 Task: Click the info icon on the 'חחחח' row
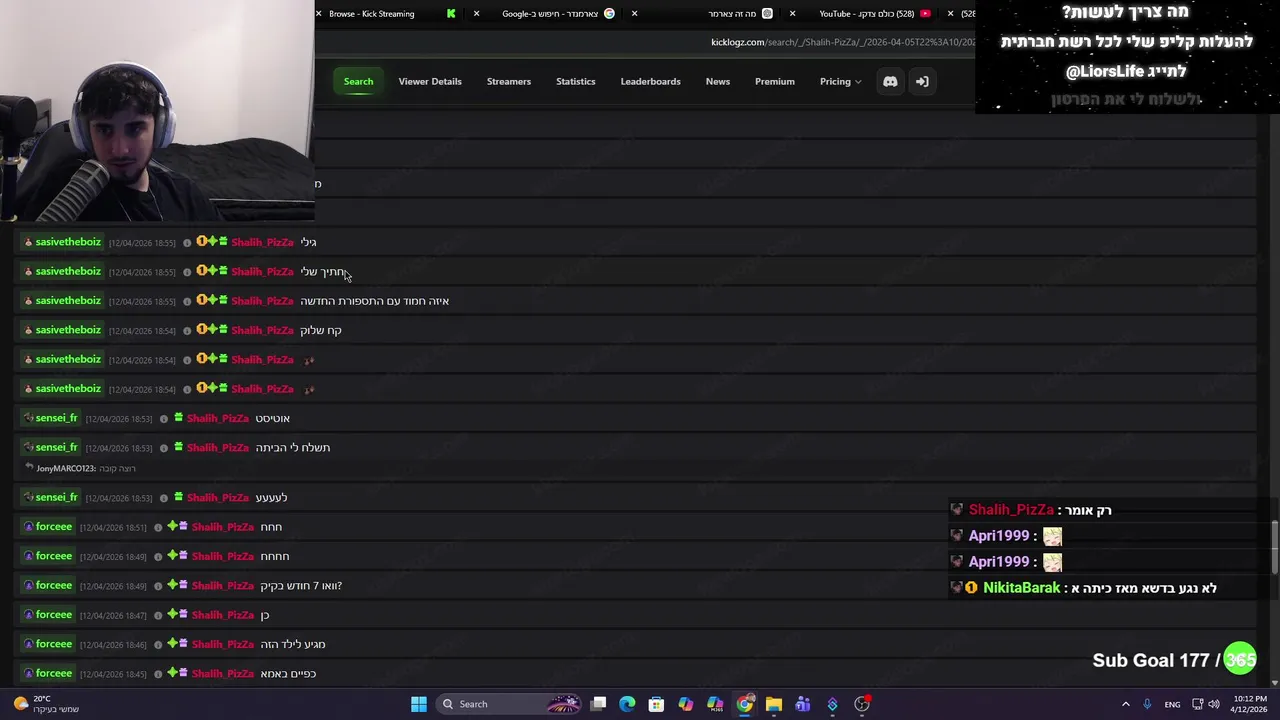coord(157,556)
